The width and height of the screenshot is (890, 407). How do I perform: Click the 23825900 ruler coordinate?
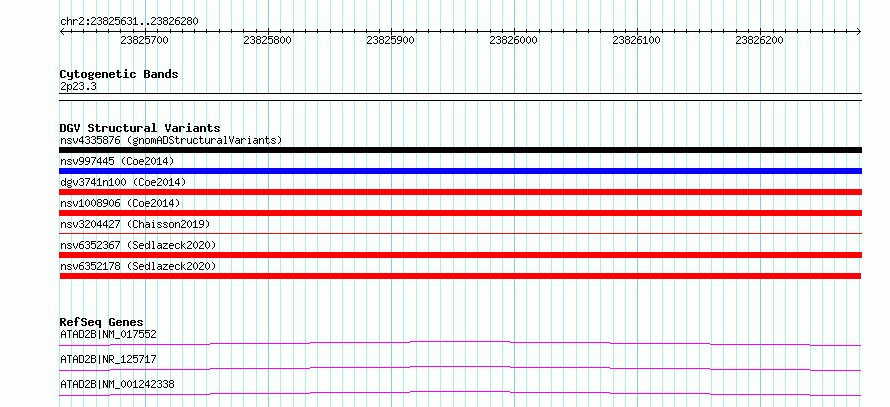(391, 40)
